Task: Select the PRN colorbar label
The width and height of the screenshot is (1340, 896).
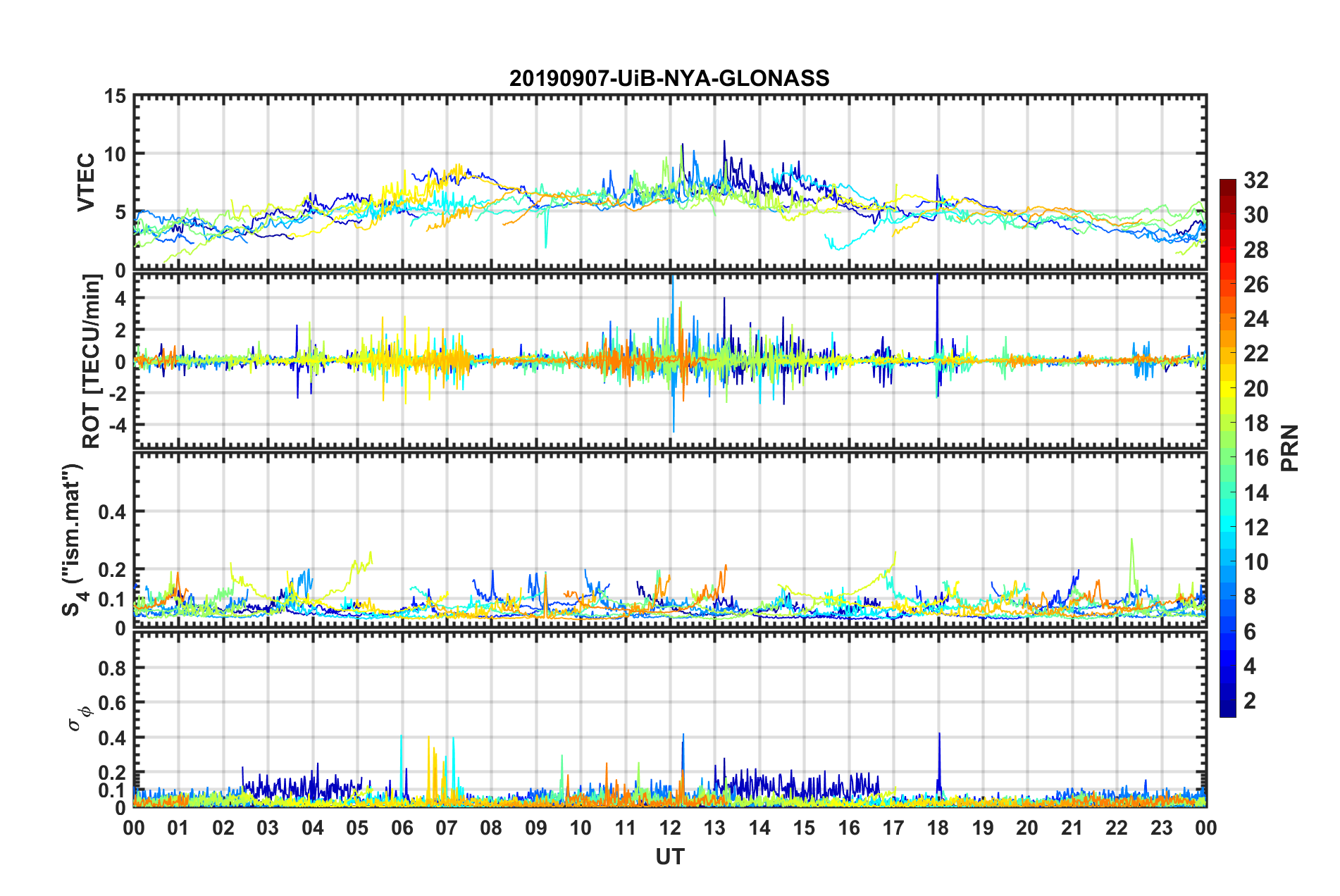Action: 1289,448
